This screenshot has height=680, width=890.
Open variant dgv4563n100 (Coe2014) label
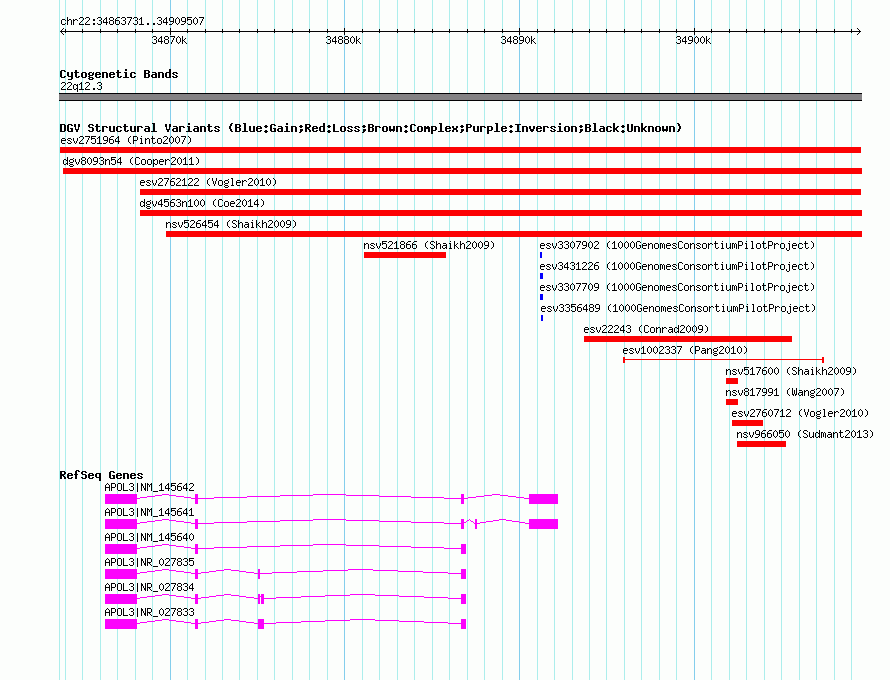(x=202, y=203)
